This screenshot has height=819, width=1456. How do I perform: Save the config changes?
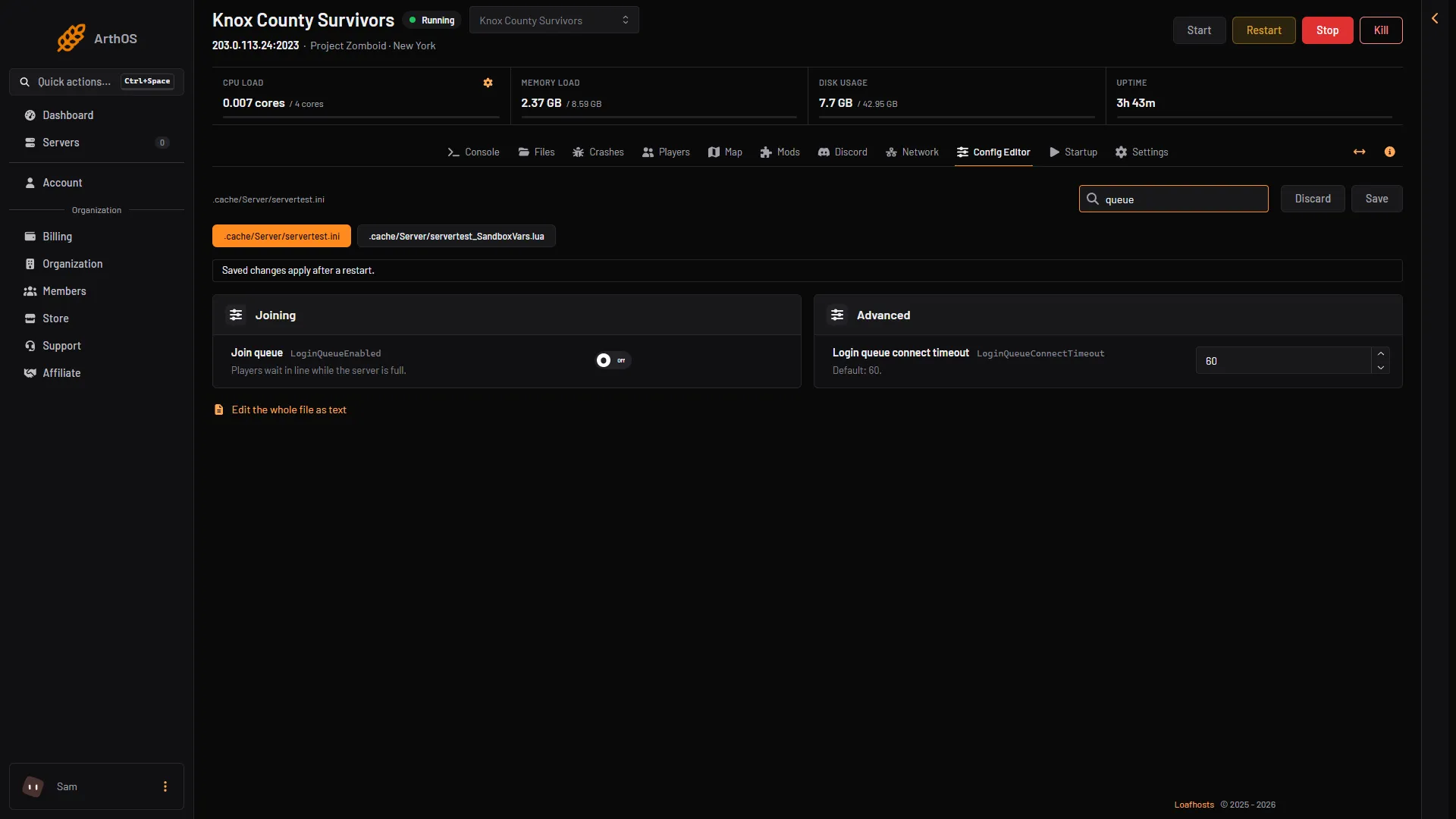tap(1377, 199)
